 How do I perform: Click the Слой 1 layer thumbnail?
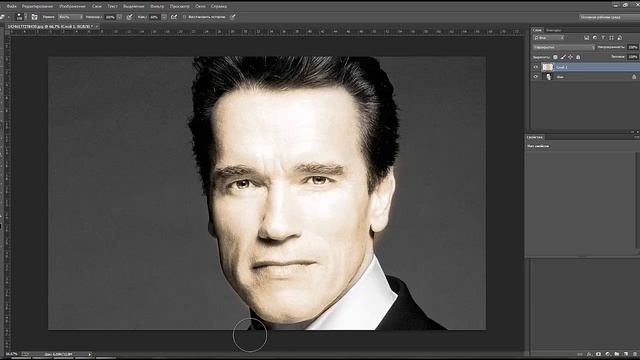coord(547,67)
